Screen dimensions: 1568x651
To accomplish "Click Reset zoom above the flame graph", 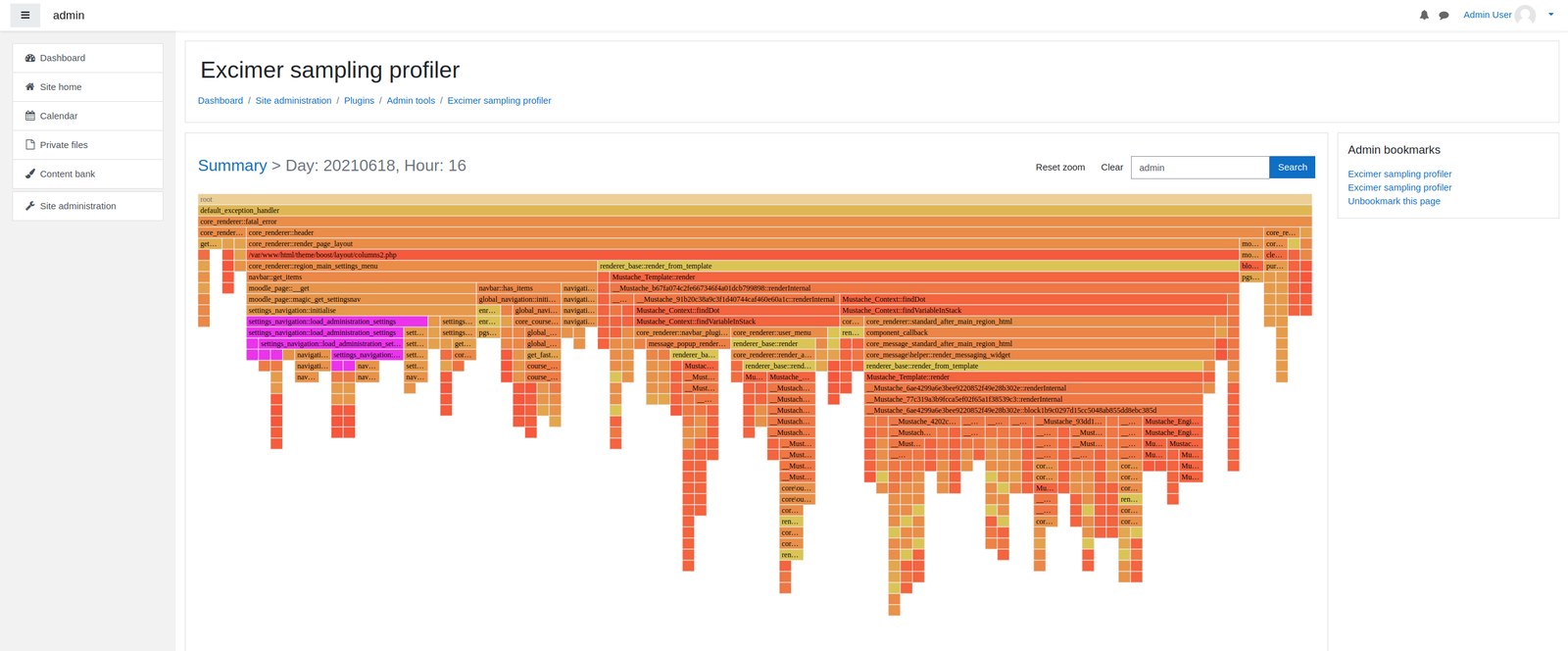I will 1060,168.
